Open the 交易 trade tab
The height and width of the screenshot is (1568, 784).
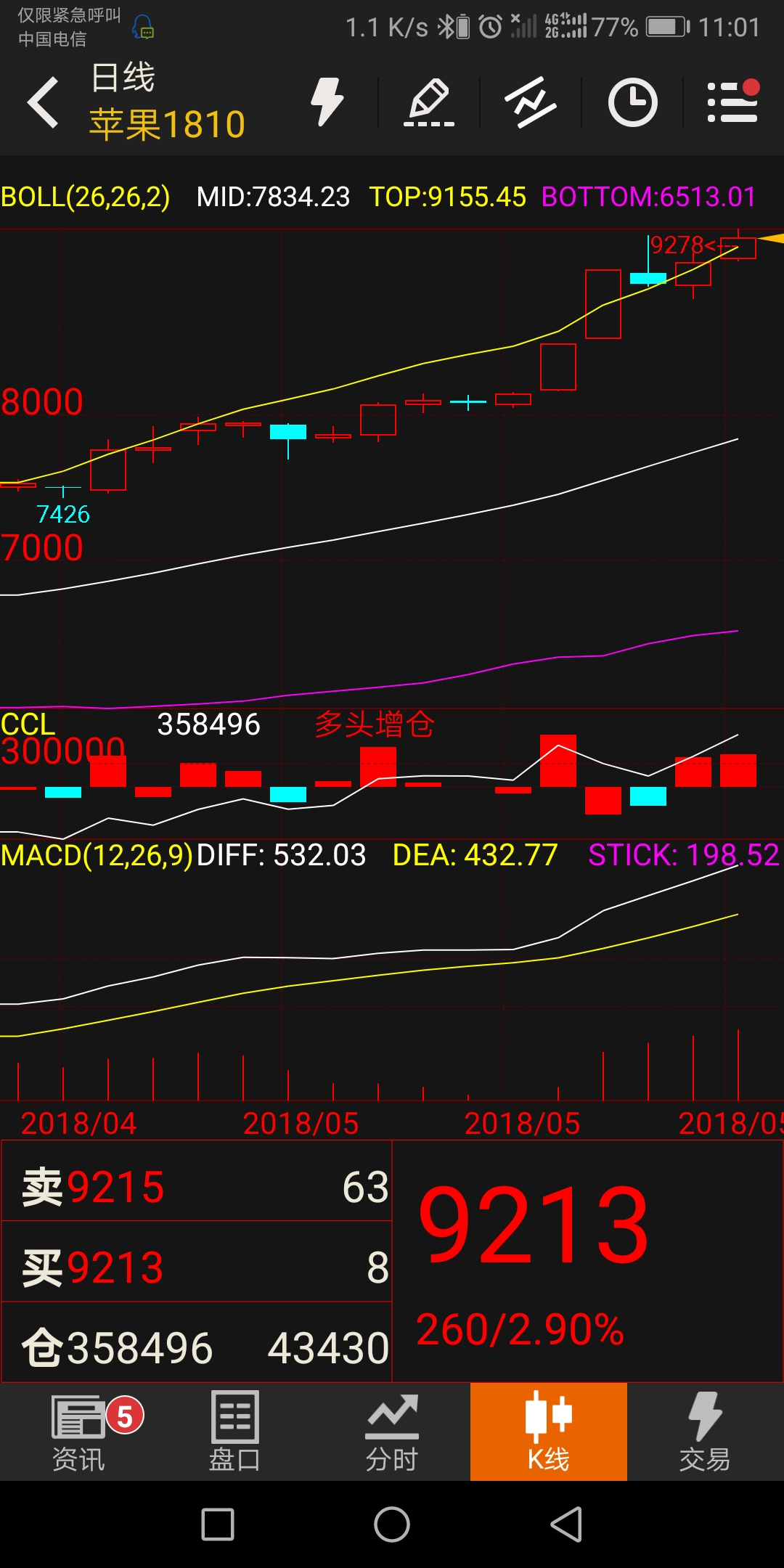[705, 1432]
